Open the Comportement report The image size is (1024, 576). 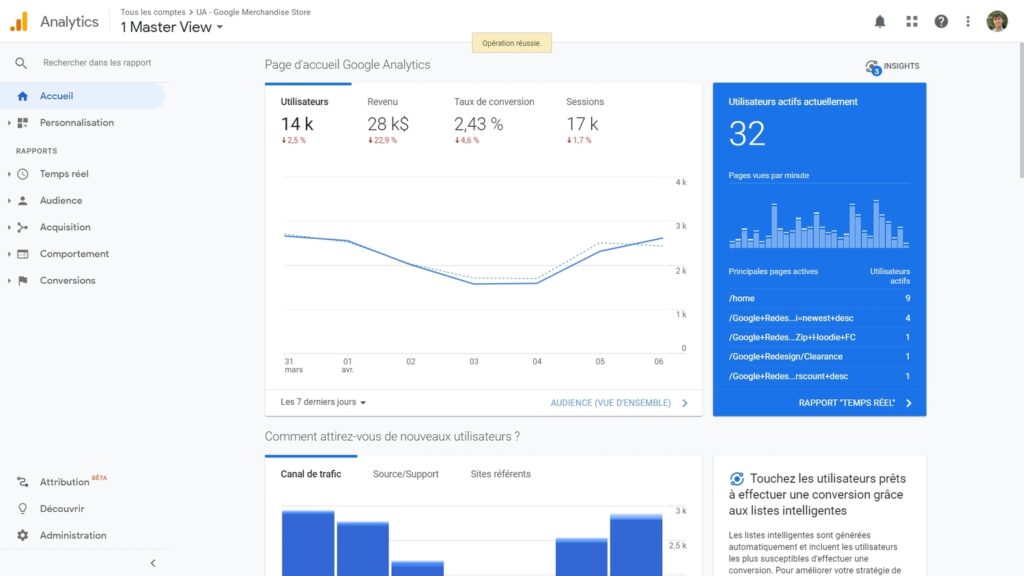tap(74, 254)
